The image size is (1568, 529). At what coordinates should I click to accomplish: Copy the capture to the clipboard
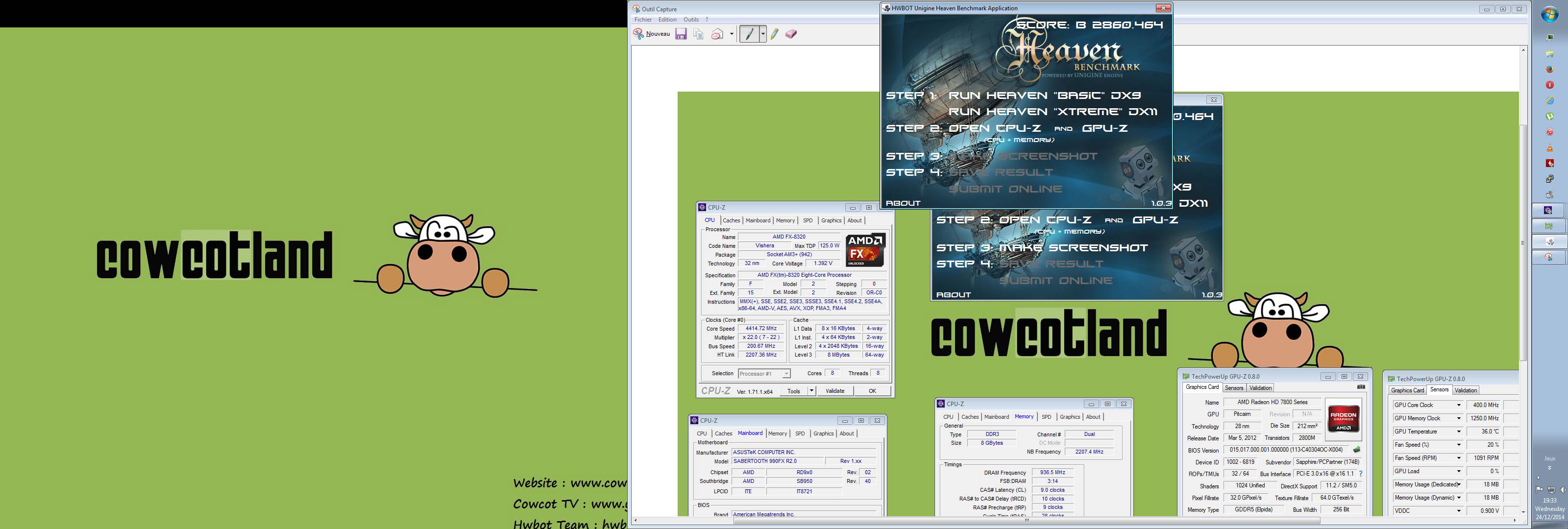698,34
